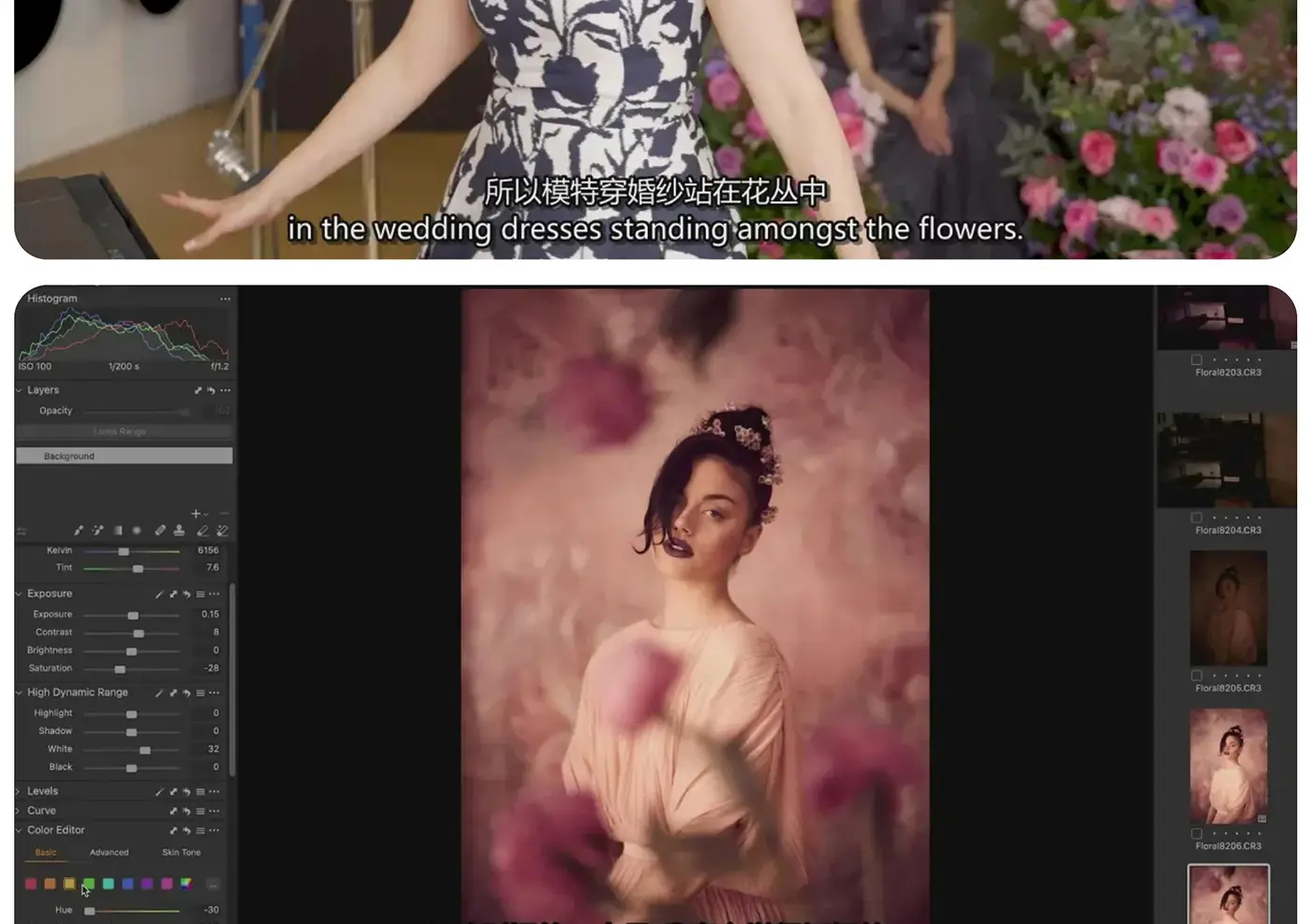Choose the Radial Gradient mask tool

[137, 531]
